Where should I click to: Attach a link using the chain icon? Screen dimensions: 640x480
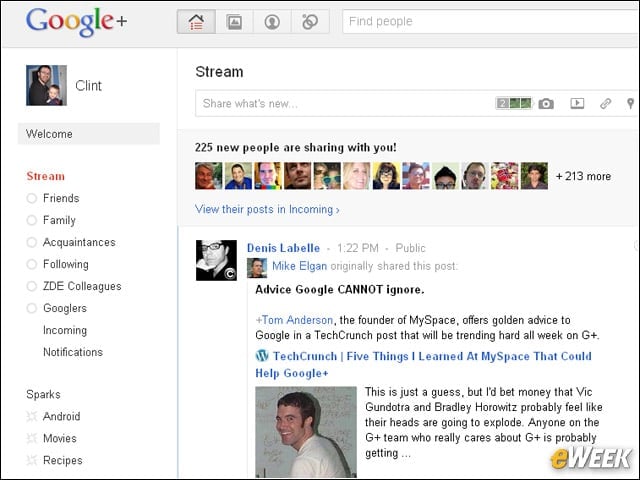pos(605,104)
